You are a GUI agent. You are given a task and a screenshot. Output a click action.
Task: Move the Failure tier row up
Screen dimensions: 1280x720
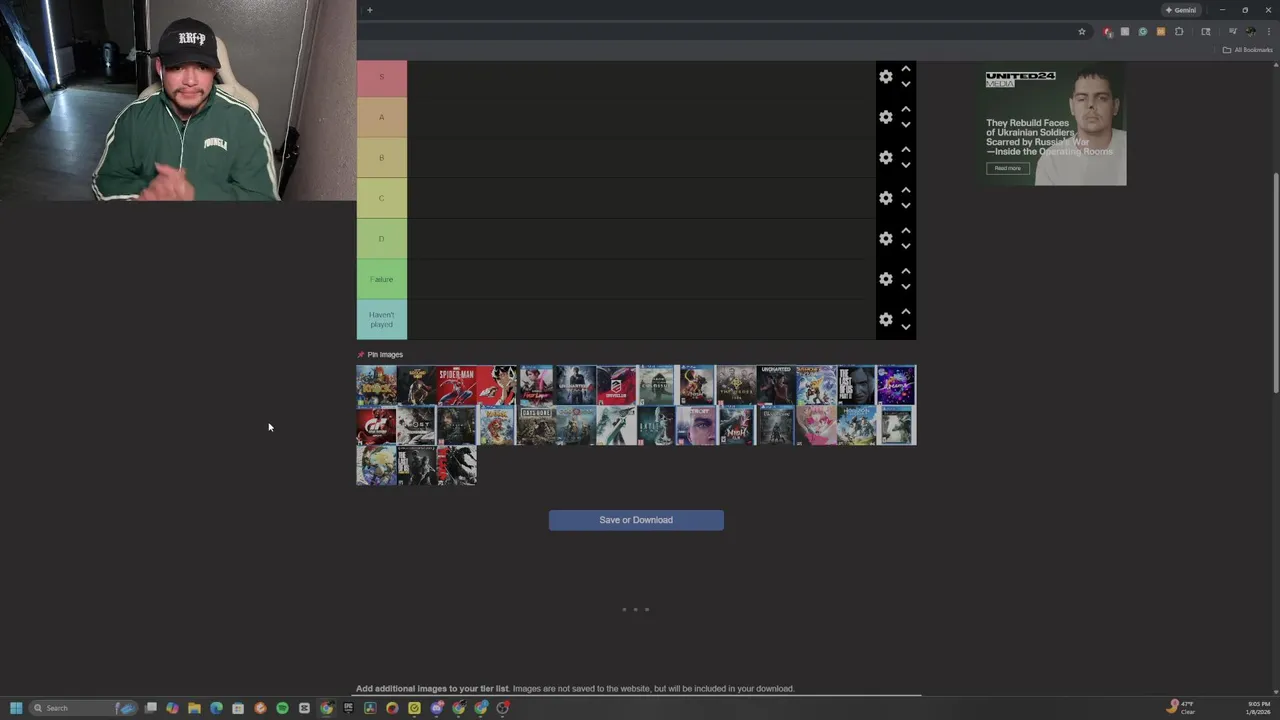(906, 271)
